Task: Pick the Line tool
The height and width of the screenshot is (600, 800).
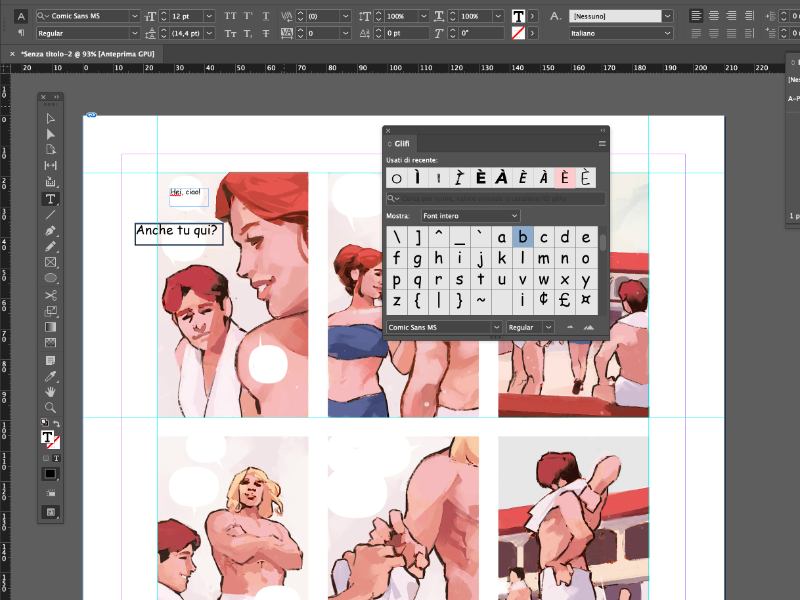Action: 50,214
